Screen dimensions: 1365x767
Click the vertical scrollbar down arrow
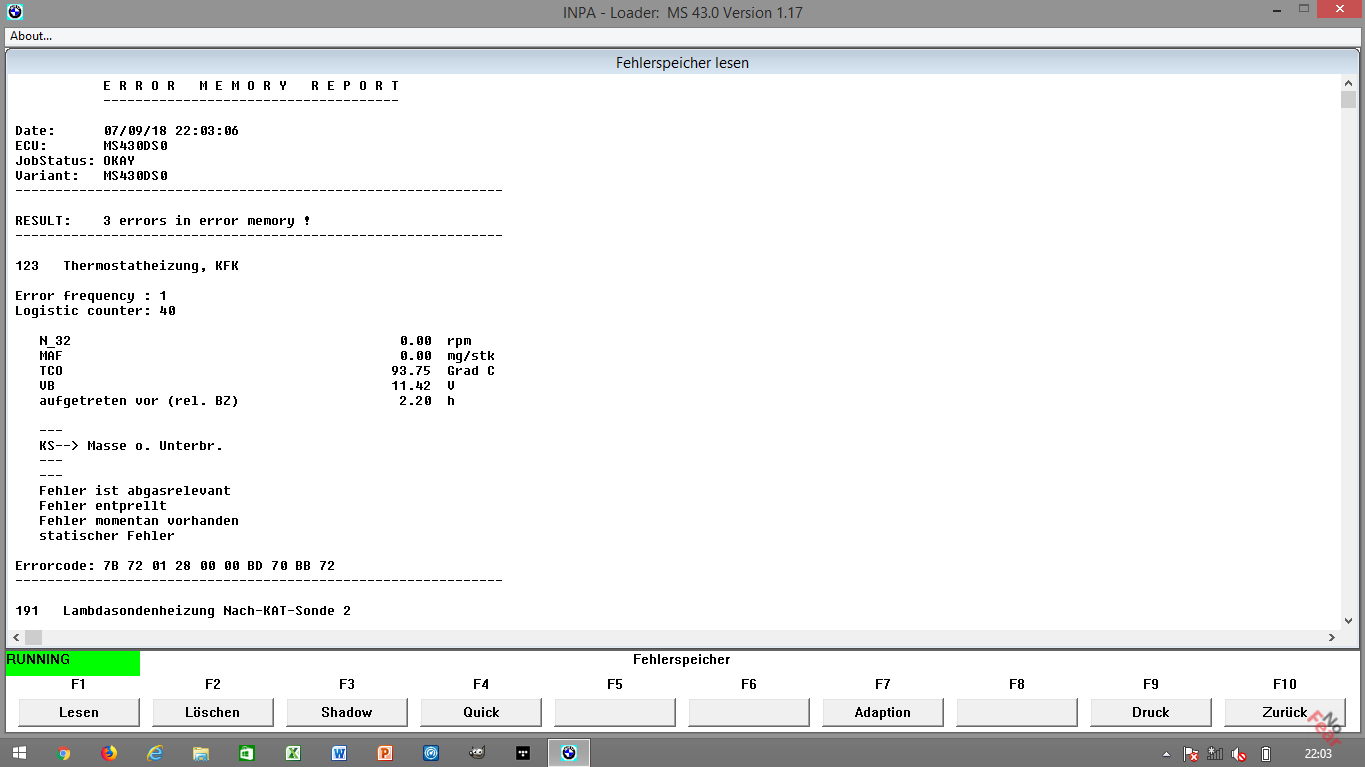click(1348, 620)
